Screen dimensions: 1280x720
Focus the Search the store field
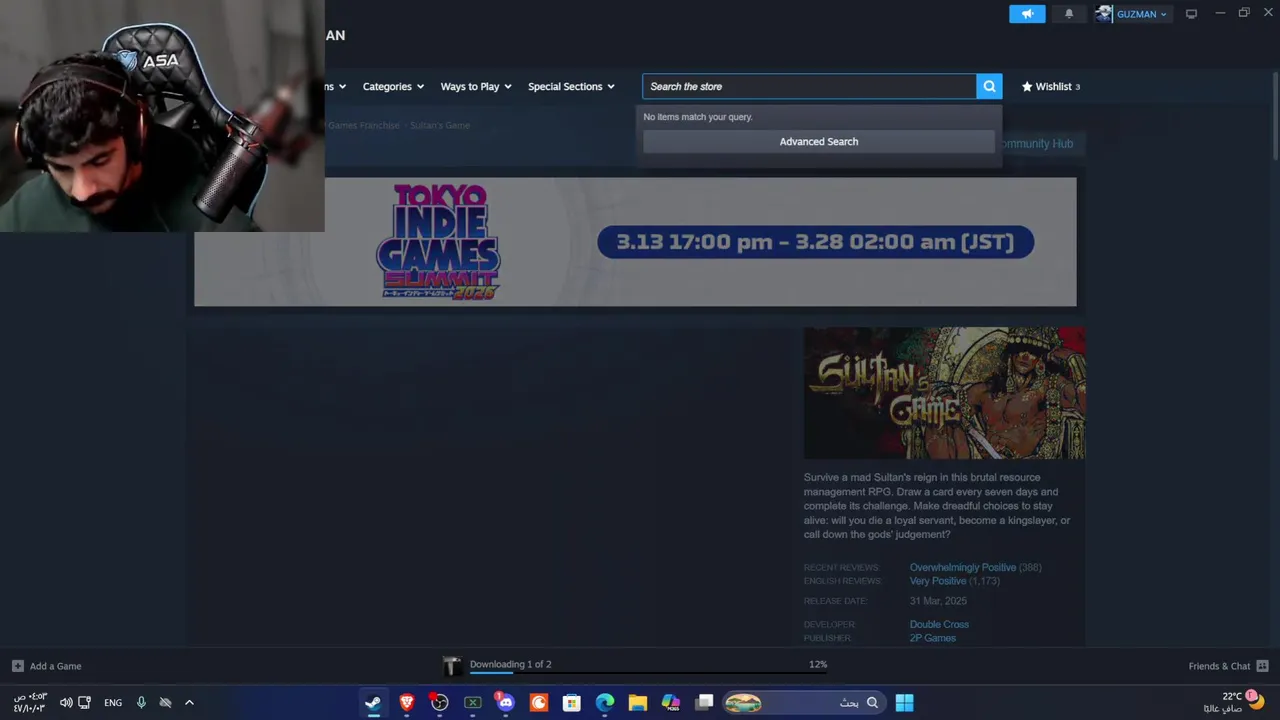point(809,86)
